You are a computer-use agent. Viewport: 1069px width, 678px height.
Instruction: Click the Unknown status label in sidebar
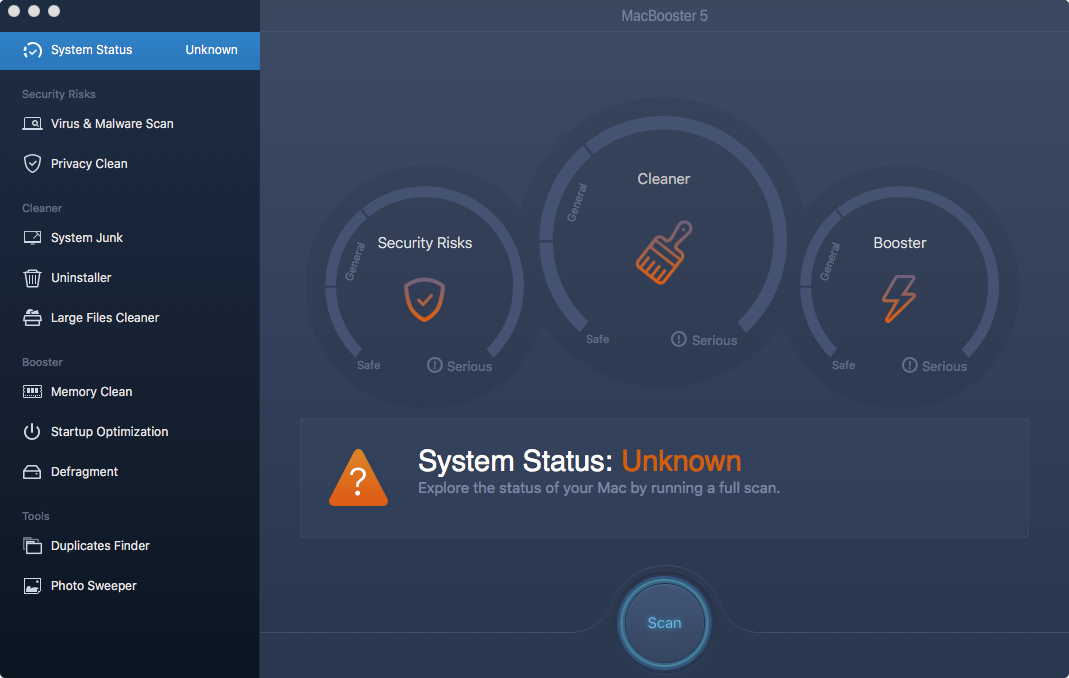click(x=211, y=50)
